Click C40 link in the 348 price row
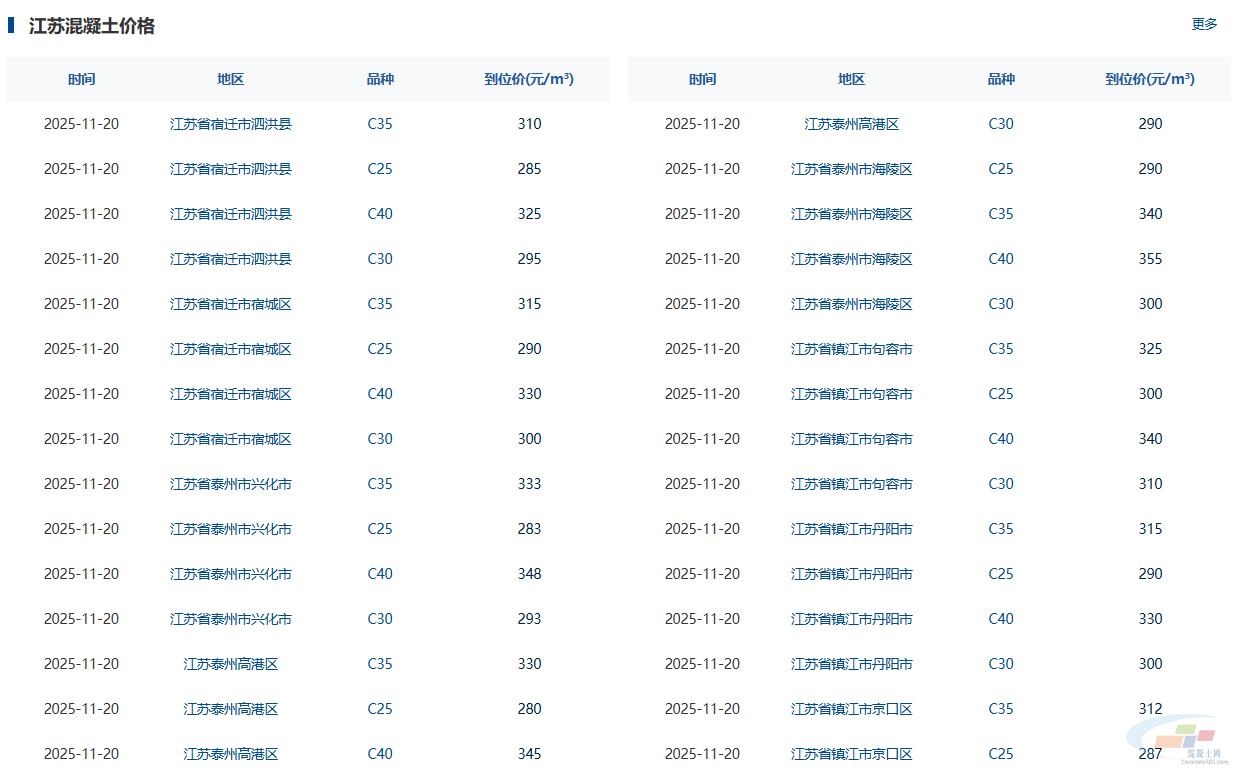1238x775 pixels. [x=380, y=574]
